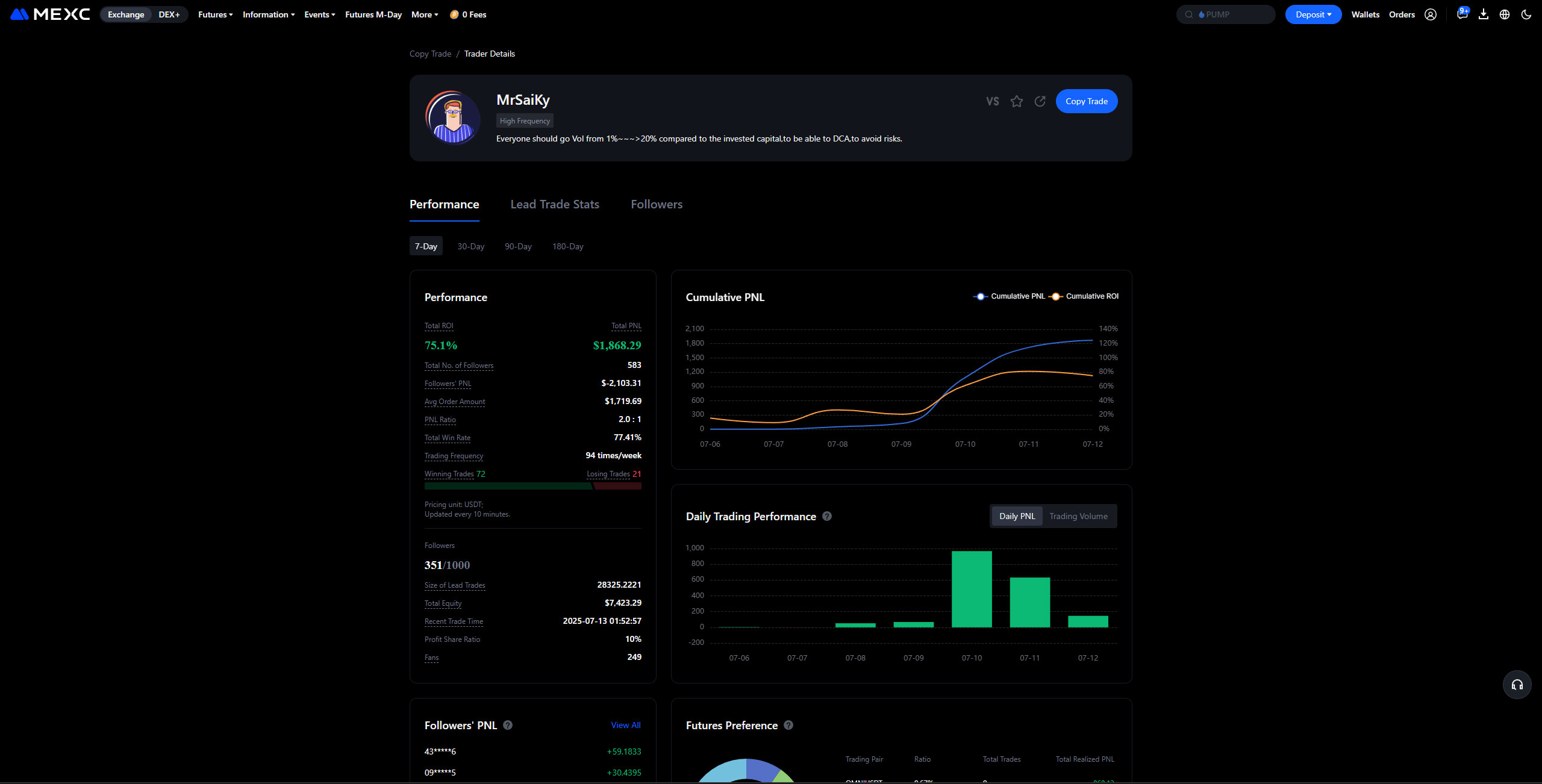Click the Total PNL label

pyautogui.click(x=626, y=326)
